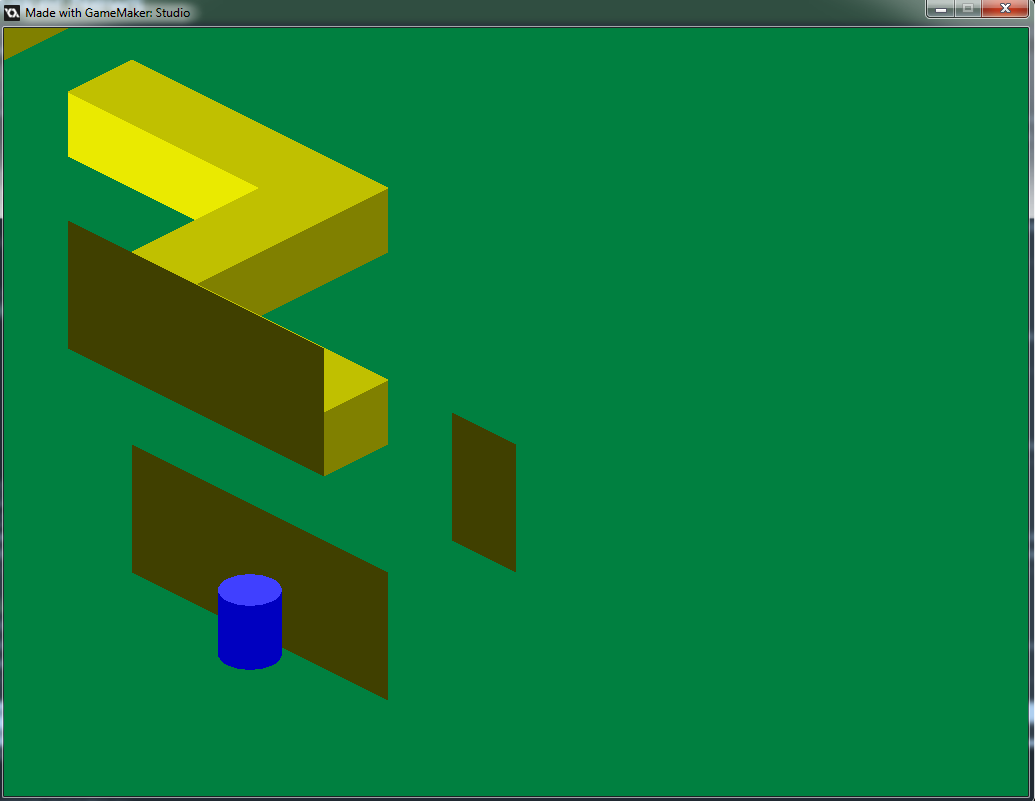Click the blue cylinder's light blue top
The image size is (1035, 801).
(250, 589)
